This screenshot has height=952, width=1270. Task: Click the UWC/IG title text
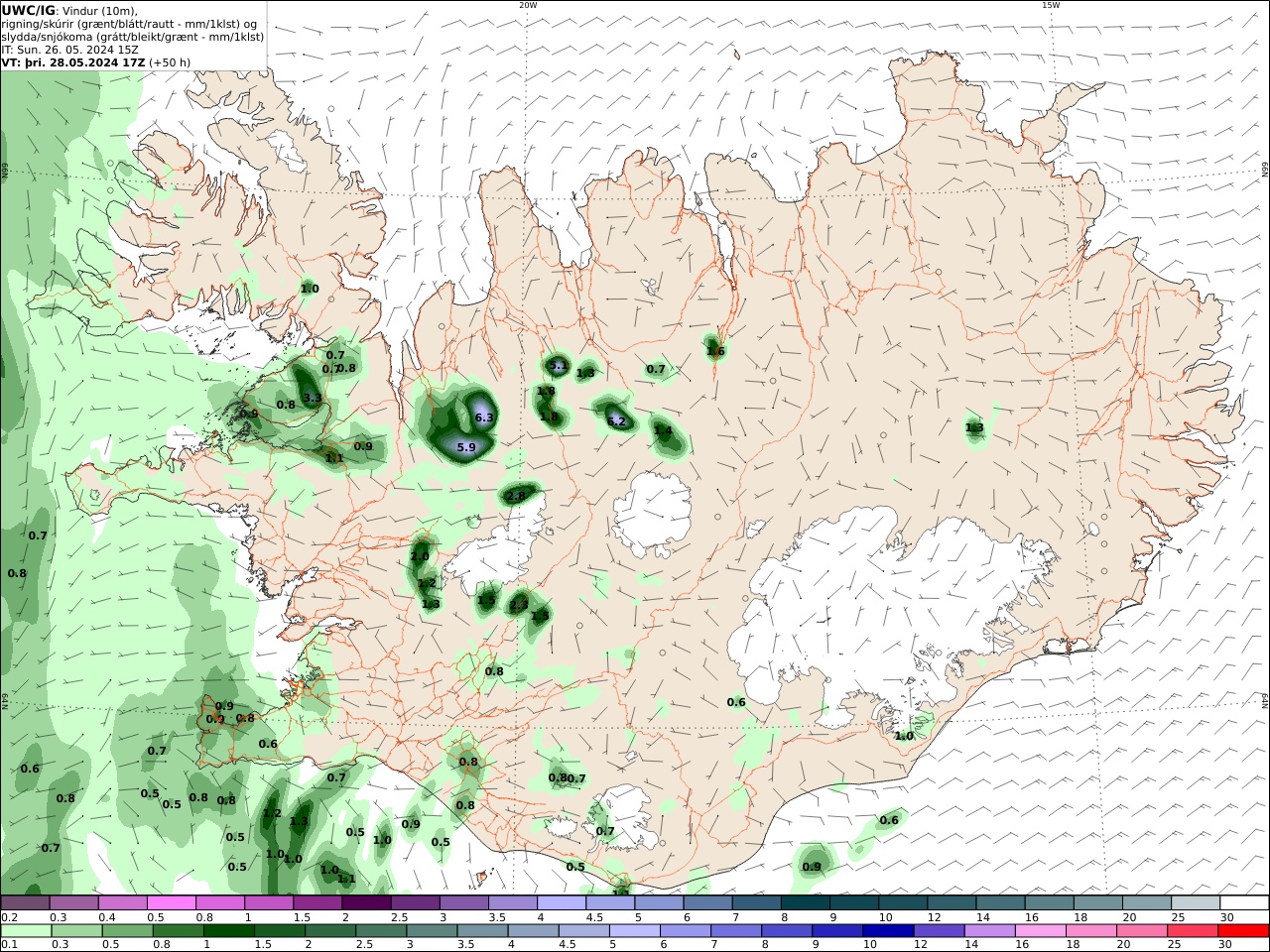pyautogui.click(x=29, y=11)
